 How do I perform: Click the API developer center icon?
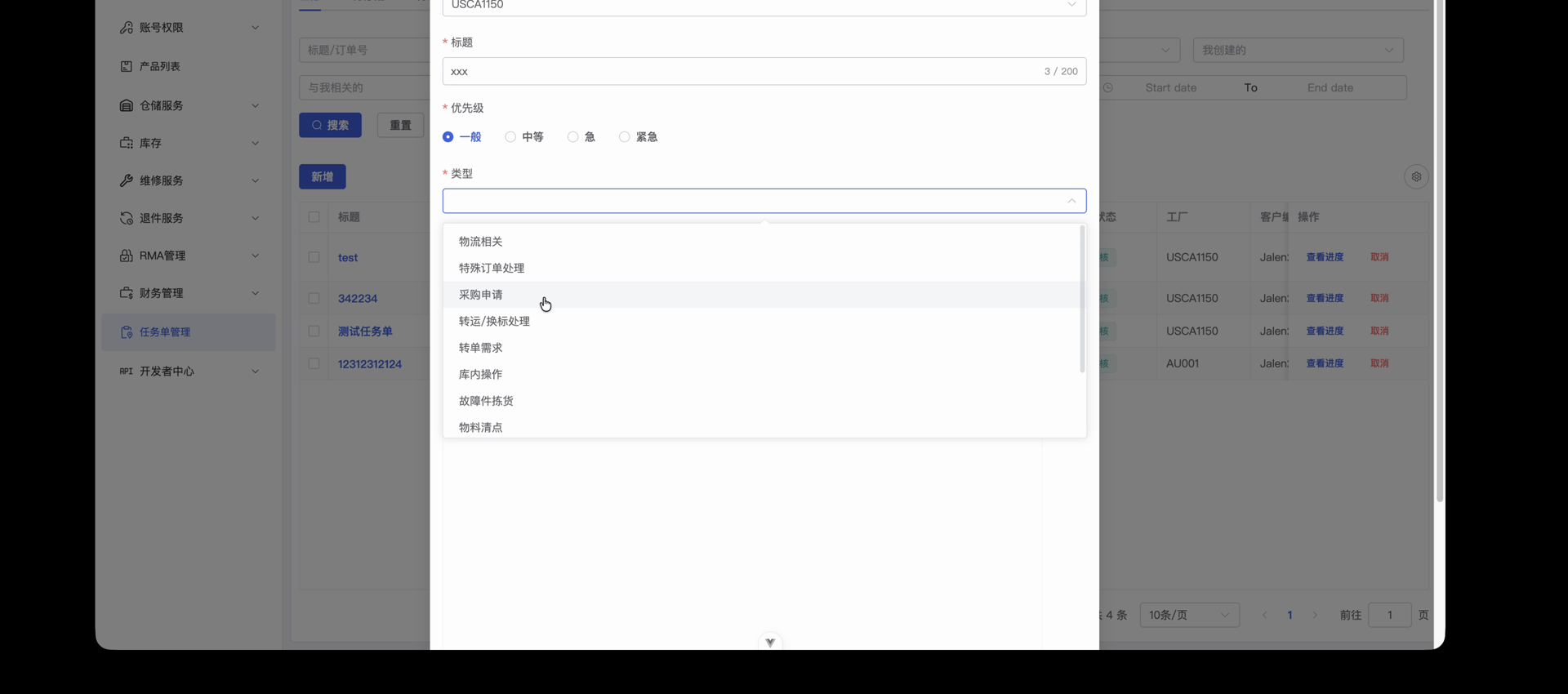coord(127,371)
